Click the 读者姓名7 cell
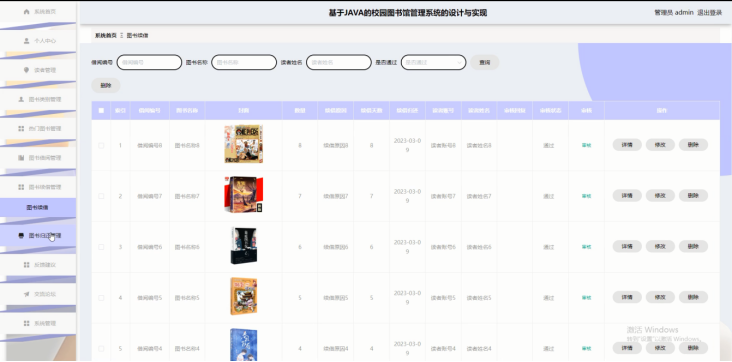The width and height of the screenshot is (732, 362). (x=479, y=196)
